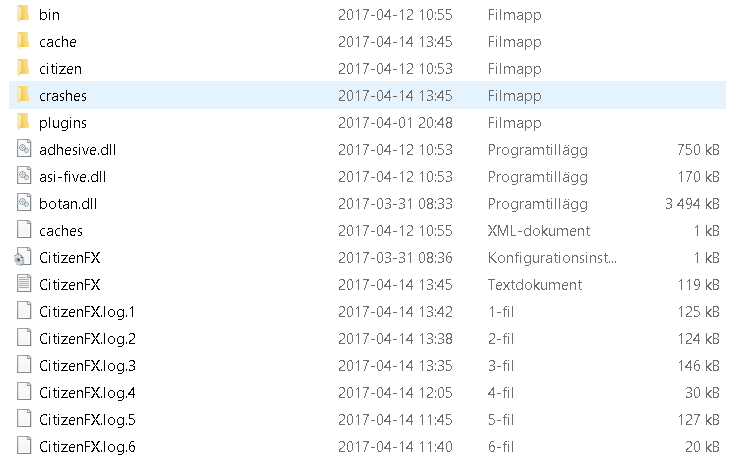Select the asi-five.dll file icon
The width and height of the screenshot is (739, 463).
click(x=24, y=176)
